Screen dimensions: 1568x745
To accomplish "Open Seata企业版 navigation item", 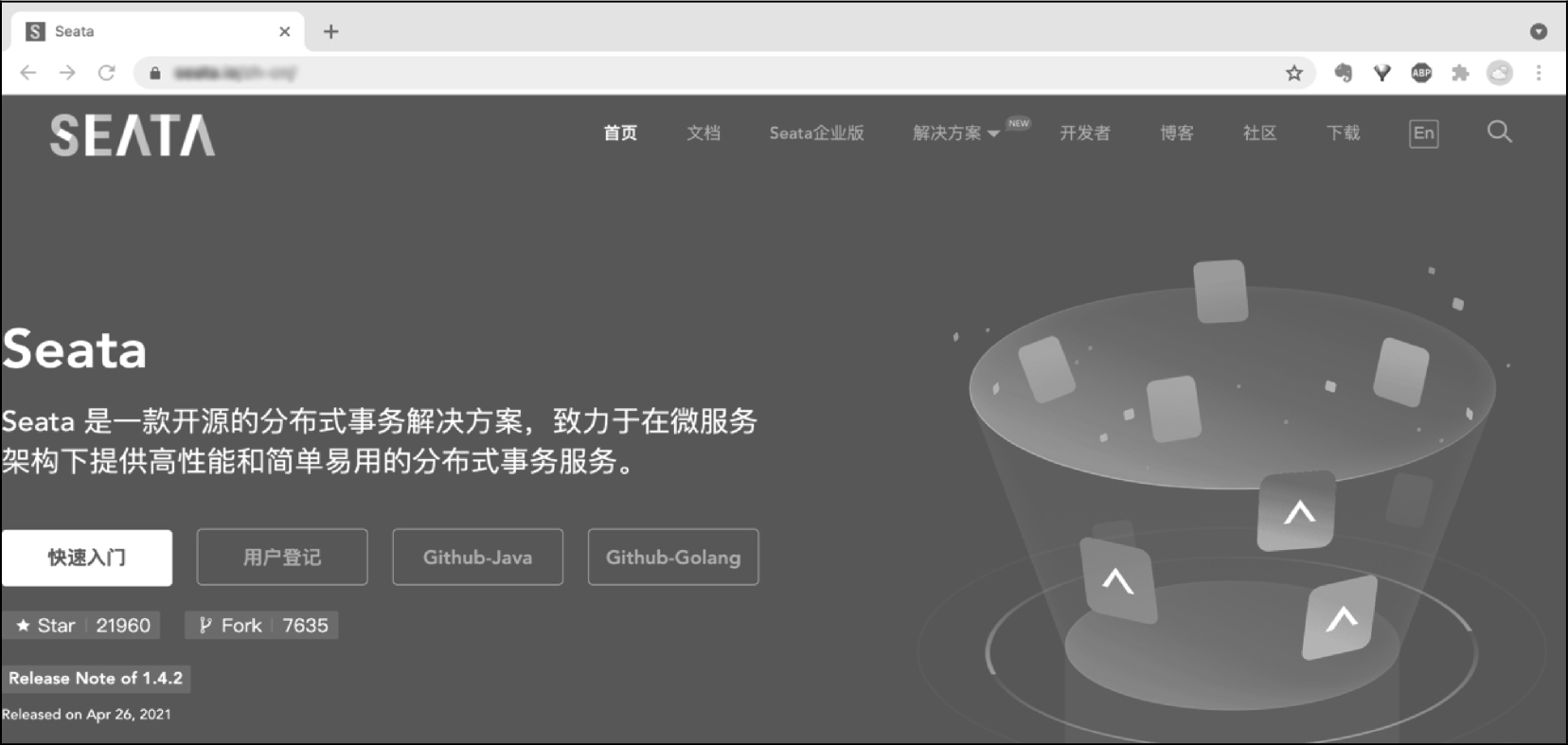I will pos(816,133).
